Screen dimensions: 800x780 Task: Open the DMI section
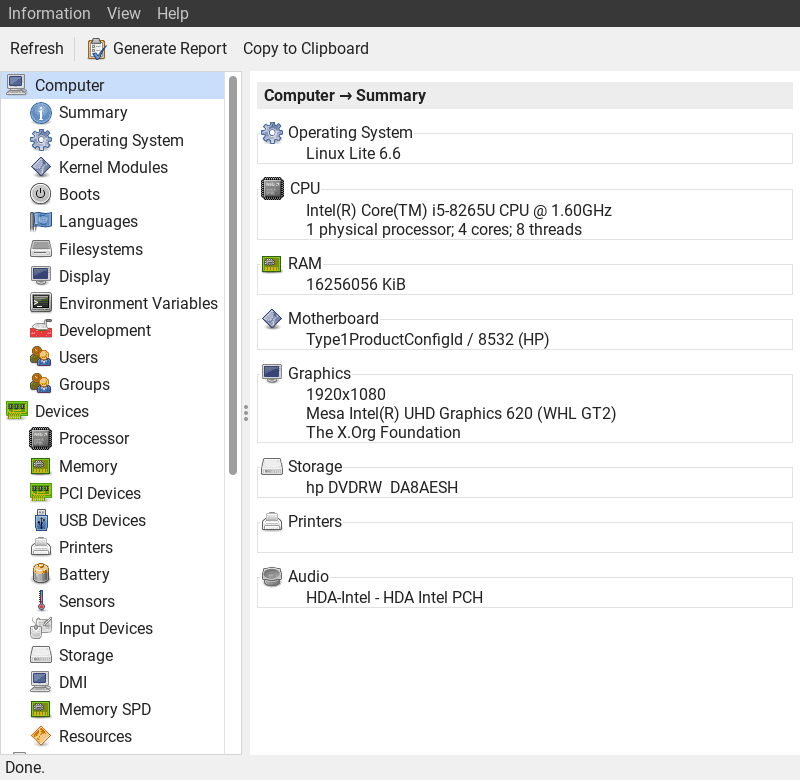[74, 682]
